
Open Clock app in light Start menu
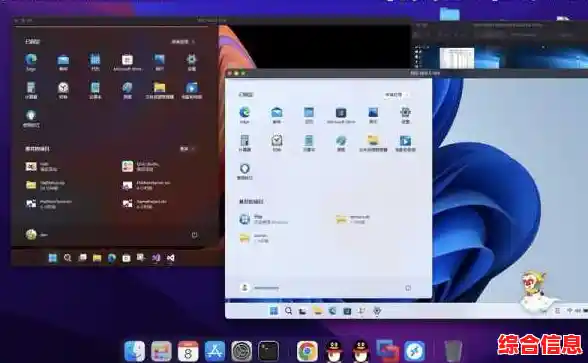(277, 141)
